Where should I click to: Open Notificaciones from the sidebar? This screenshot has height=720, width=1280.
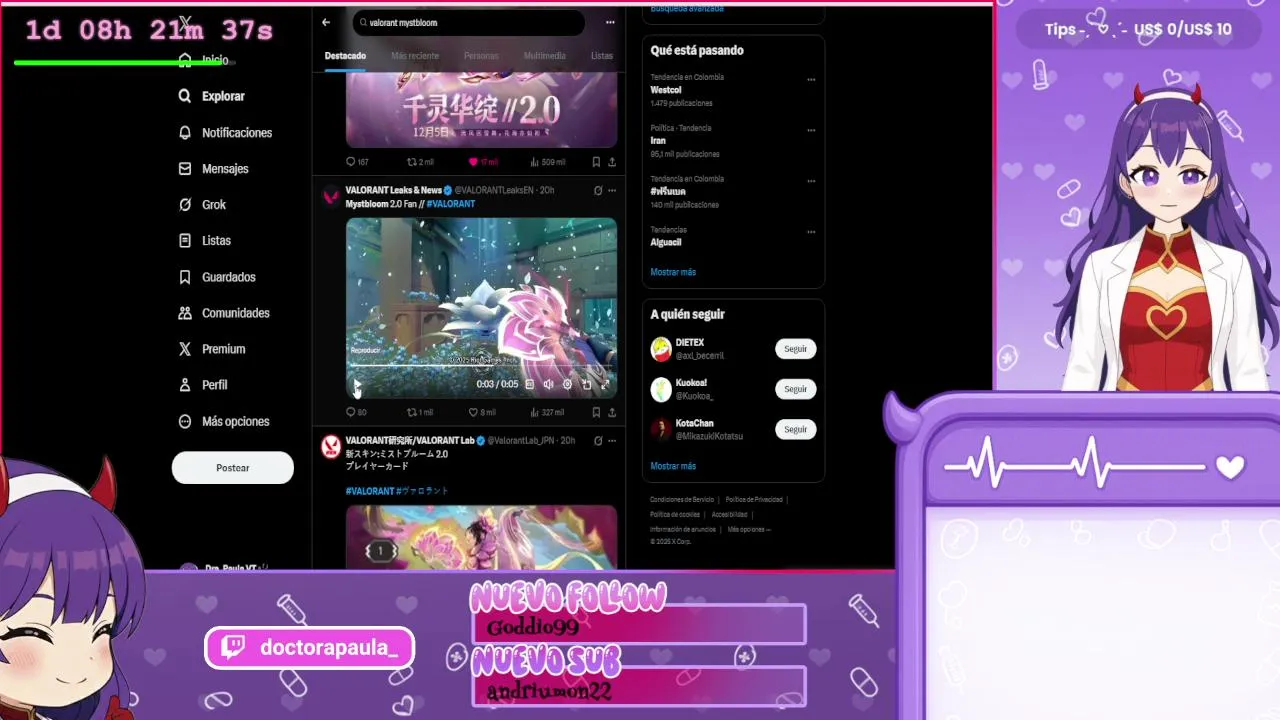(225, 132)
